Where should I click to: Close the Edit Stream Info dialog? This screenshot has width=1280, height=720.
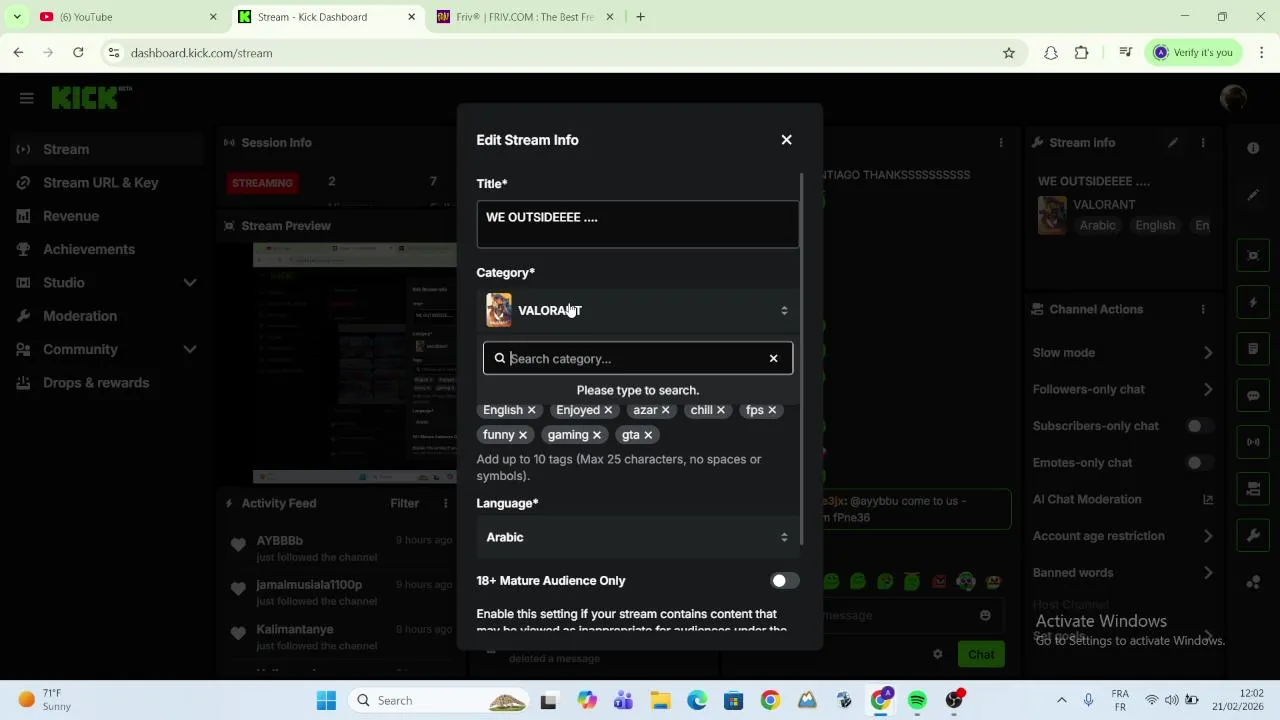click(x=786, y=140)
